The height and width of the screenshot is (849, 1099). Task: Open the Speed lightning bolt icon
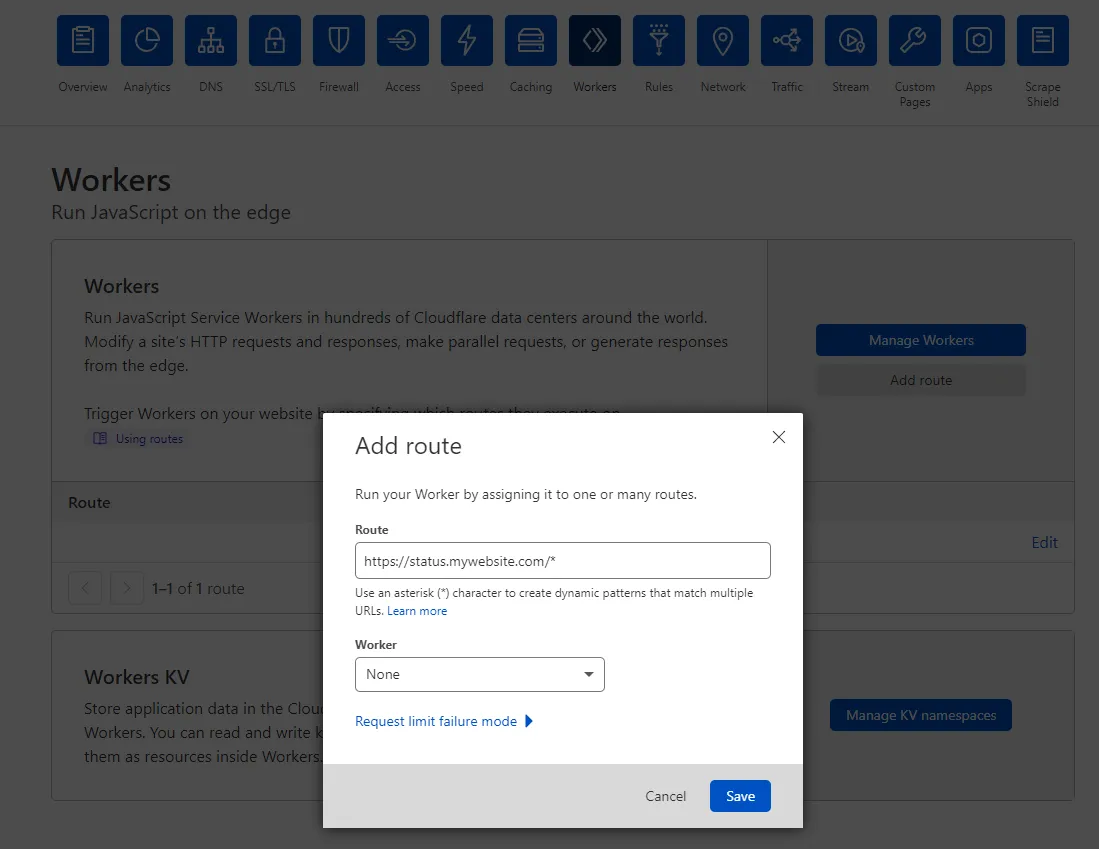[x=467, y=40]
